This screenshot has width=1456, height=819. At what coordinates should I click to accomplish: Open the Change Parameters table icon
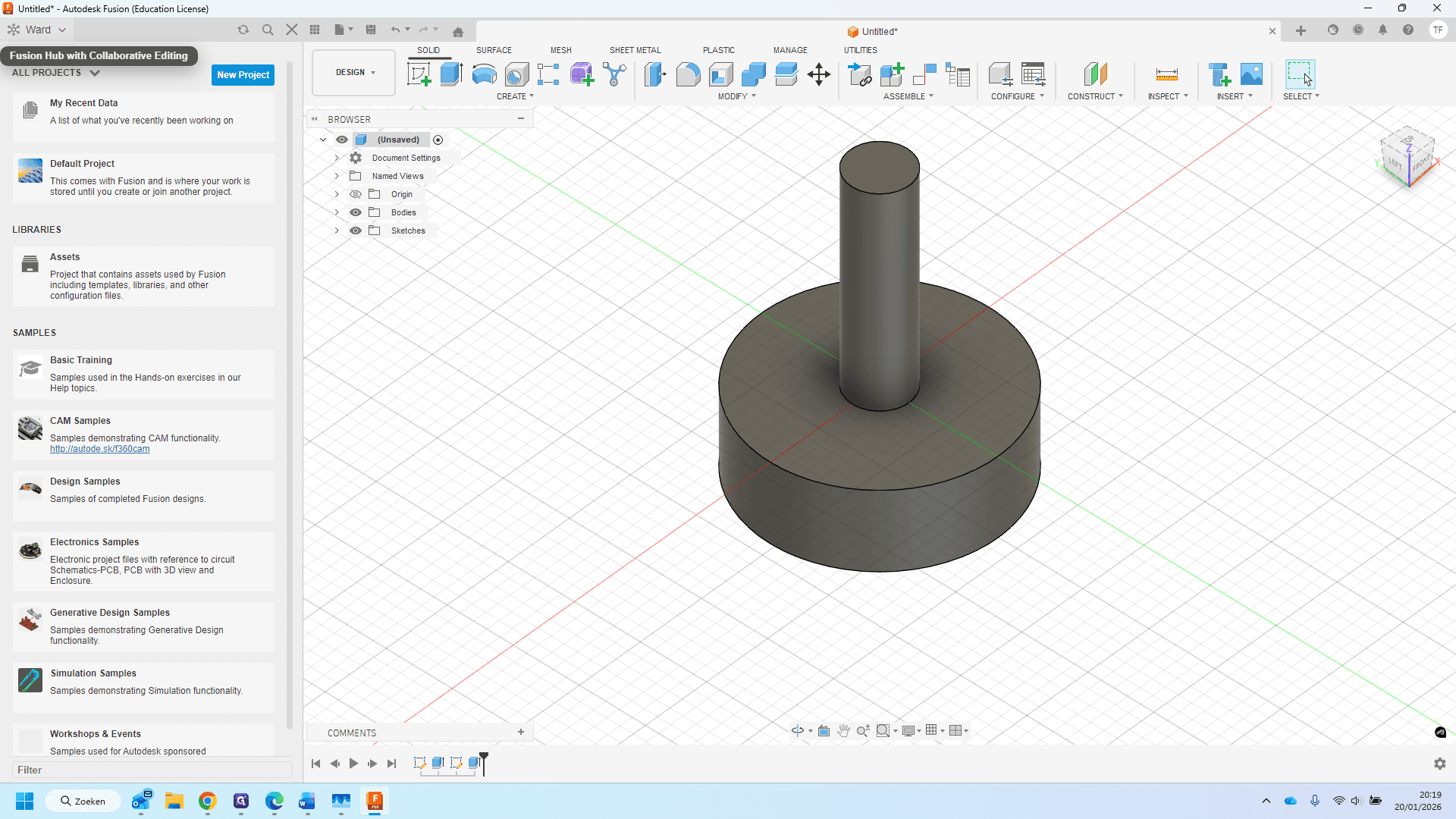click(x=1033, y=74)
